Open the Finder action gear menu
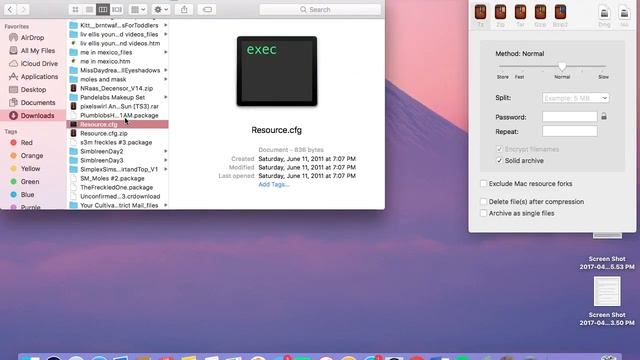 (x=161, y=9)
